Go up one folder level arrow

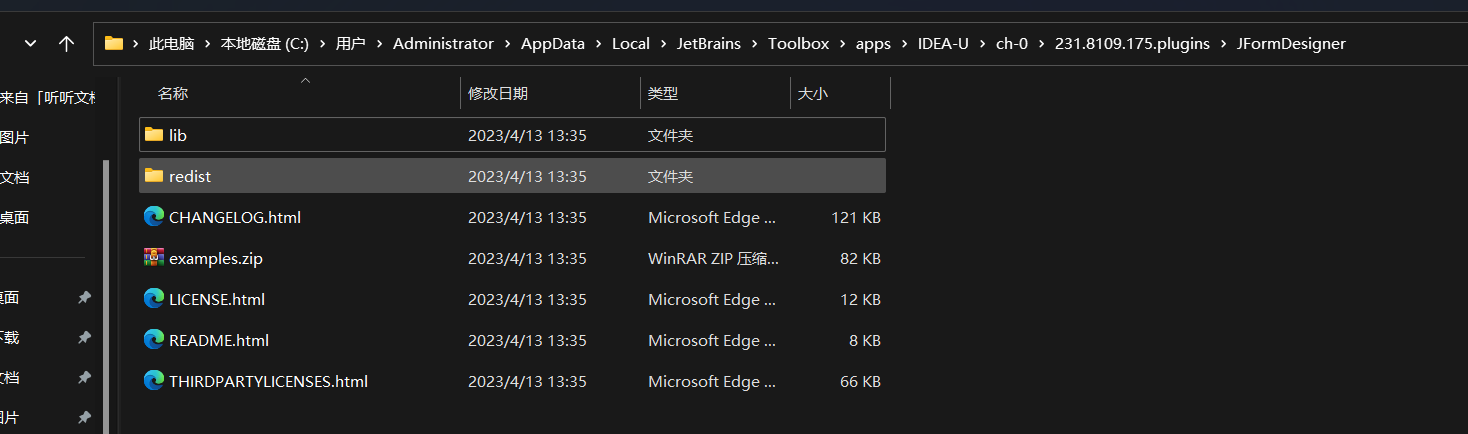[67, 44]
